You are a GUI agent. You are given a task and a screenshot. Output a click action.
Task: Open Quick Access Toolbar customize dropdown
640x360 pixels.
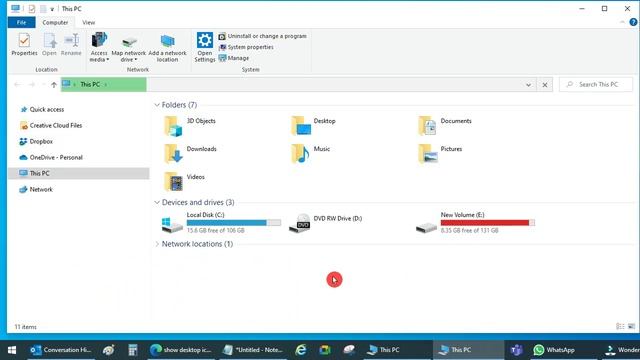tap(52, 9)
